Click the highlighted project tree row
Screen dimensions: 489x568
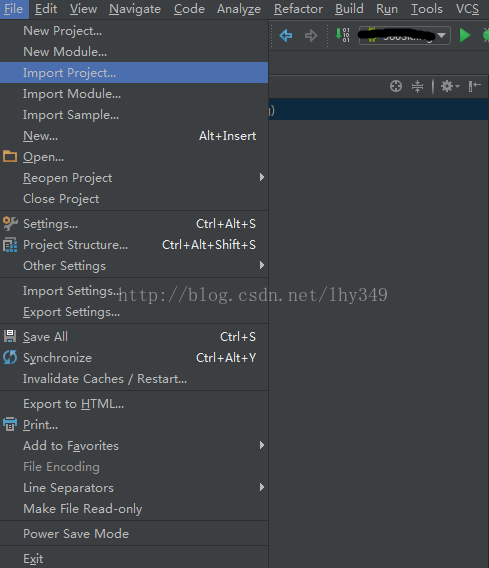coord(379,109)
